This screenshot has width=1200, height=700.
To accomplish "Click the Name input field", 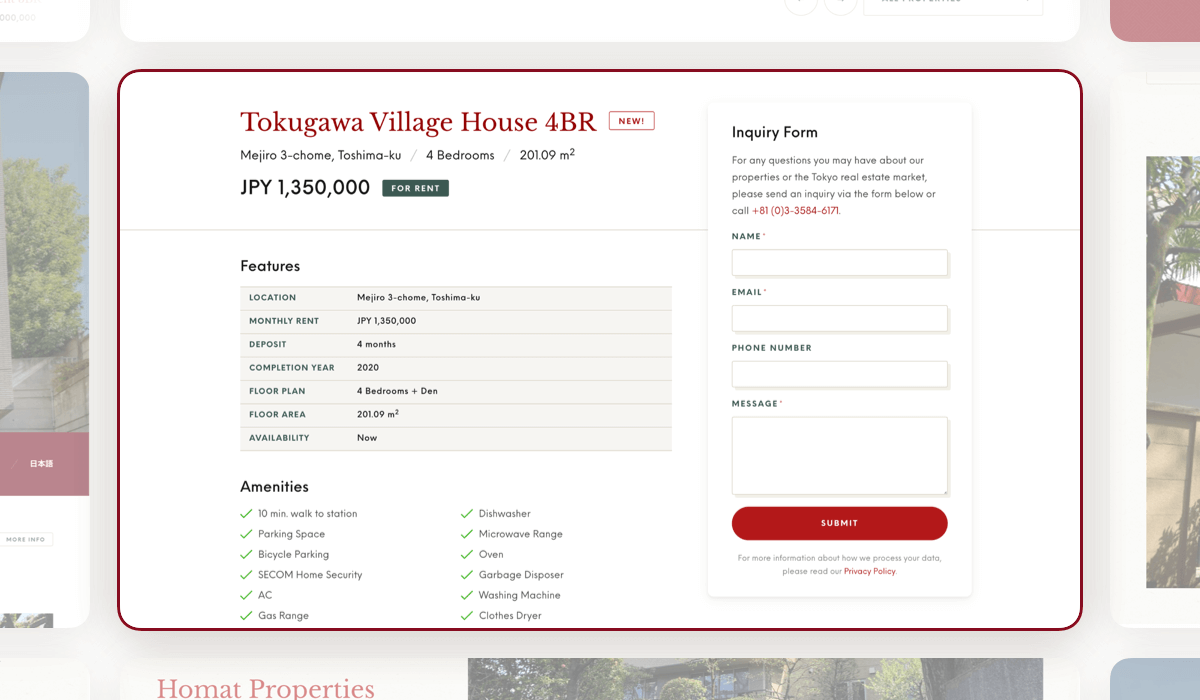I will (839, 263).
